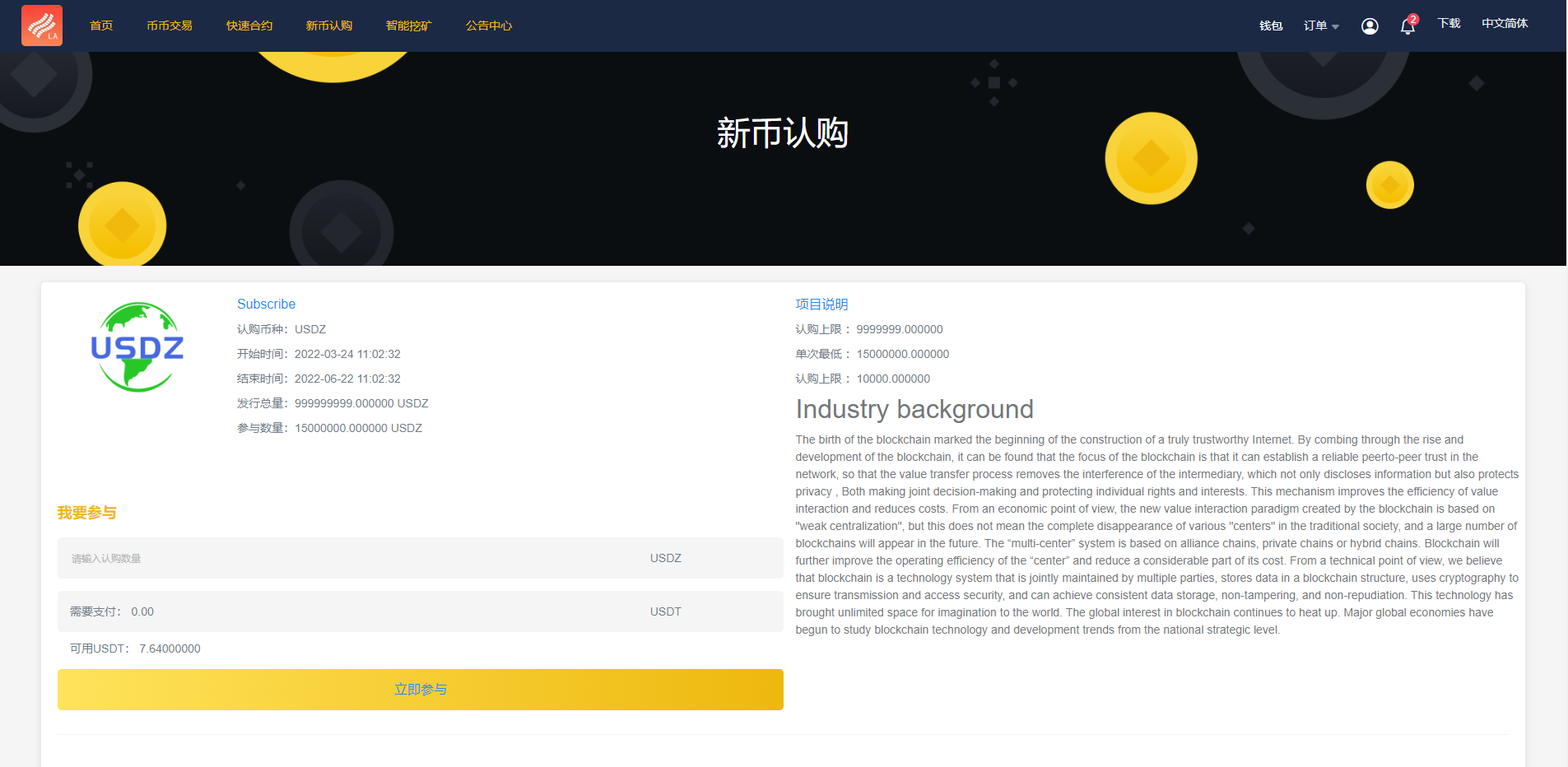The width and height of the screenshot is (1568, 767).
Task: Select 快速合约 from the navigation
Action: pyautogui.click(x=249, y=26)
